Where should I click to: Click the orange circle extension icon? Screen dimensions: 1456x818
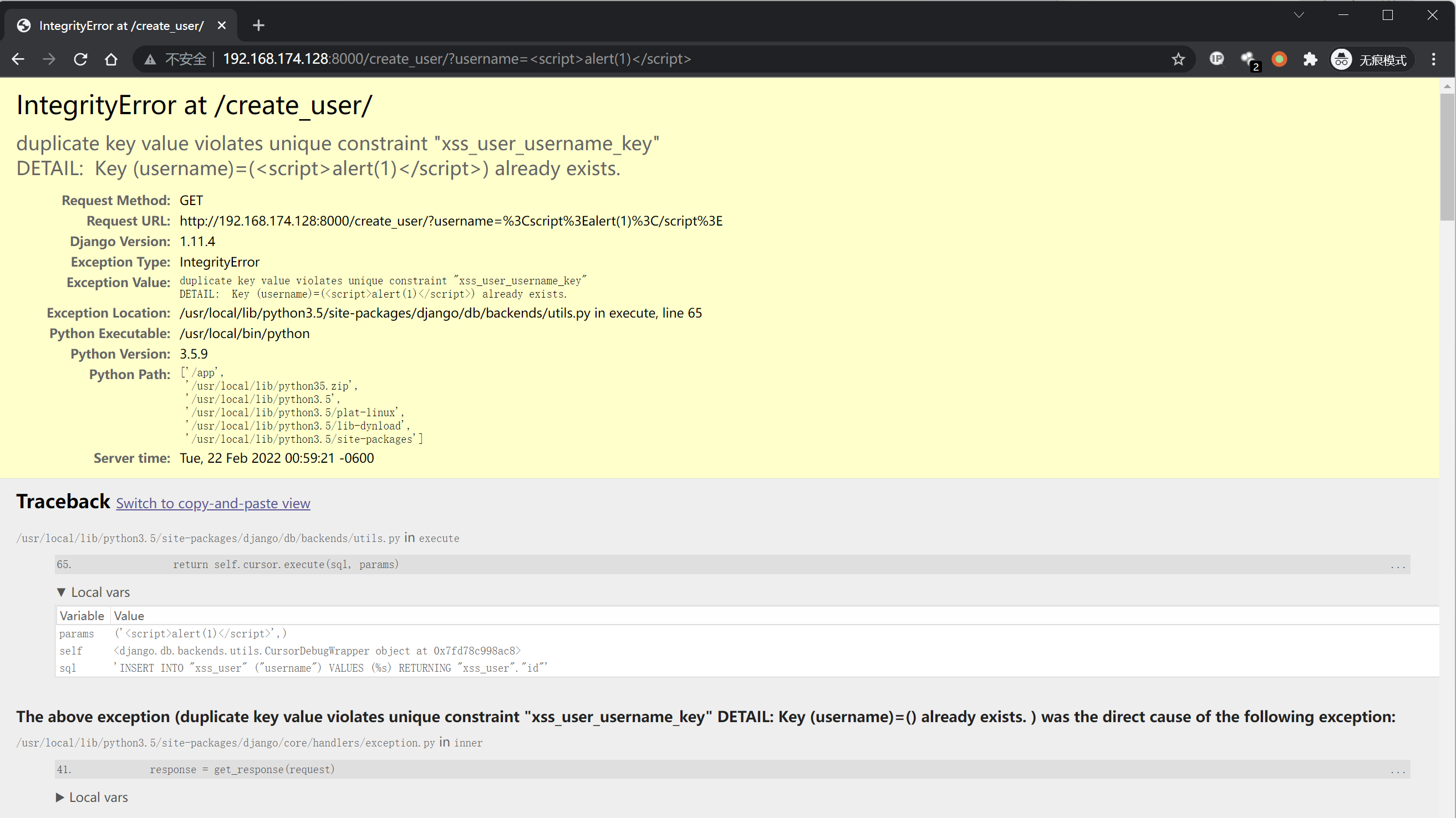click(1279, 59)
